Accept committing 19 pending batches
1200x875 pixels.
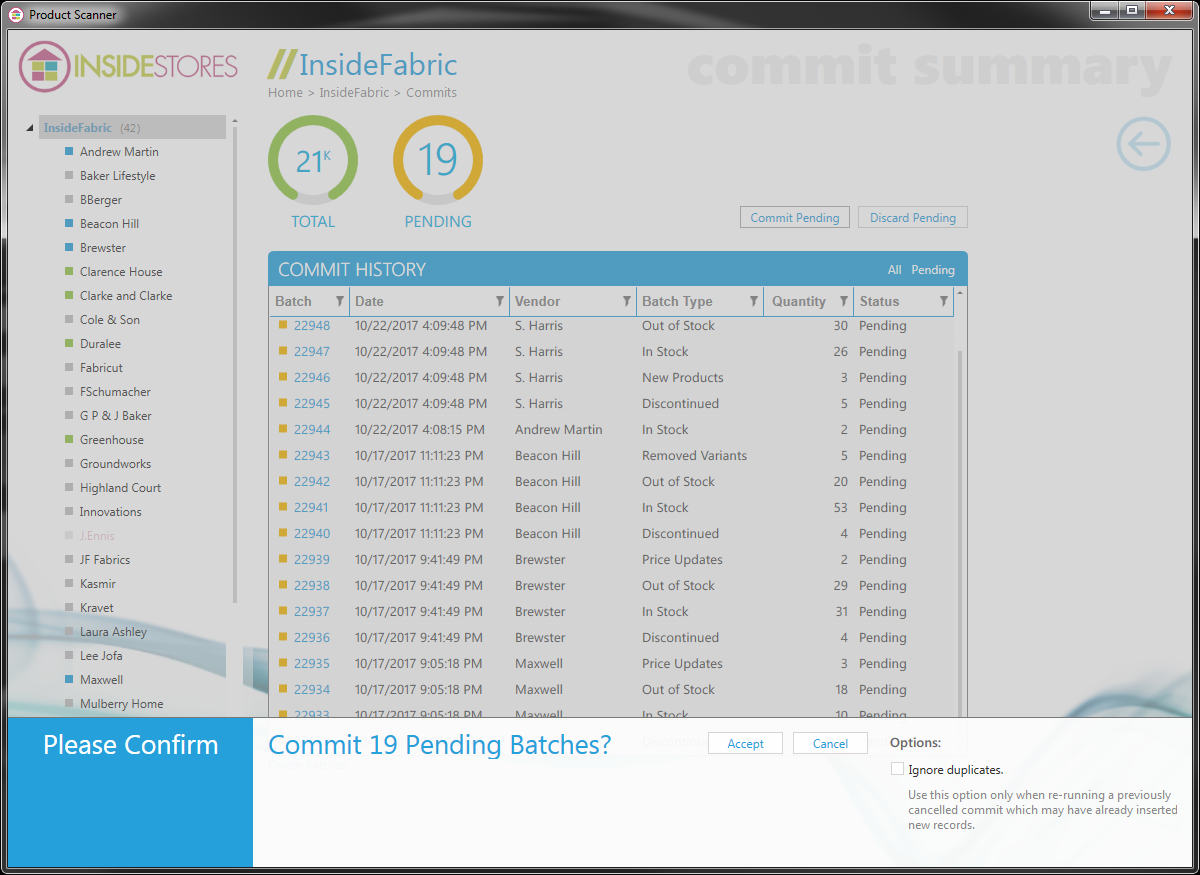tap(746, 744)
